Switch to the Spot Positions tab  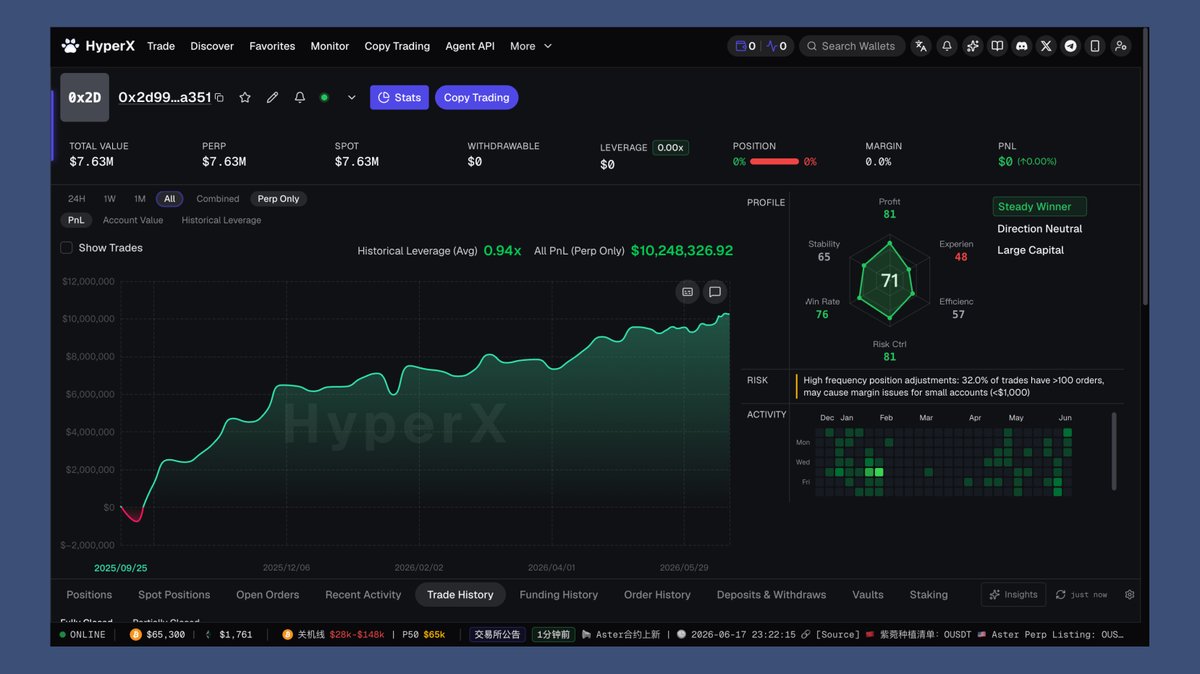point(174,595)
